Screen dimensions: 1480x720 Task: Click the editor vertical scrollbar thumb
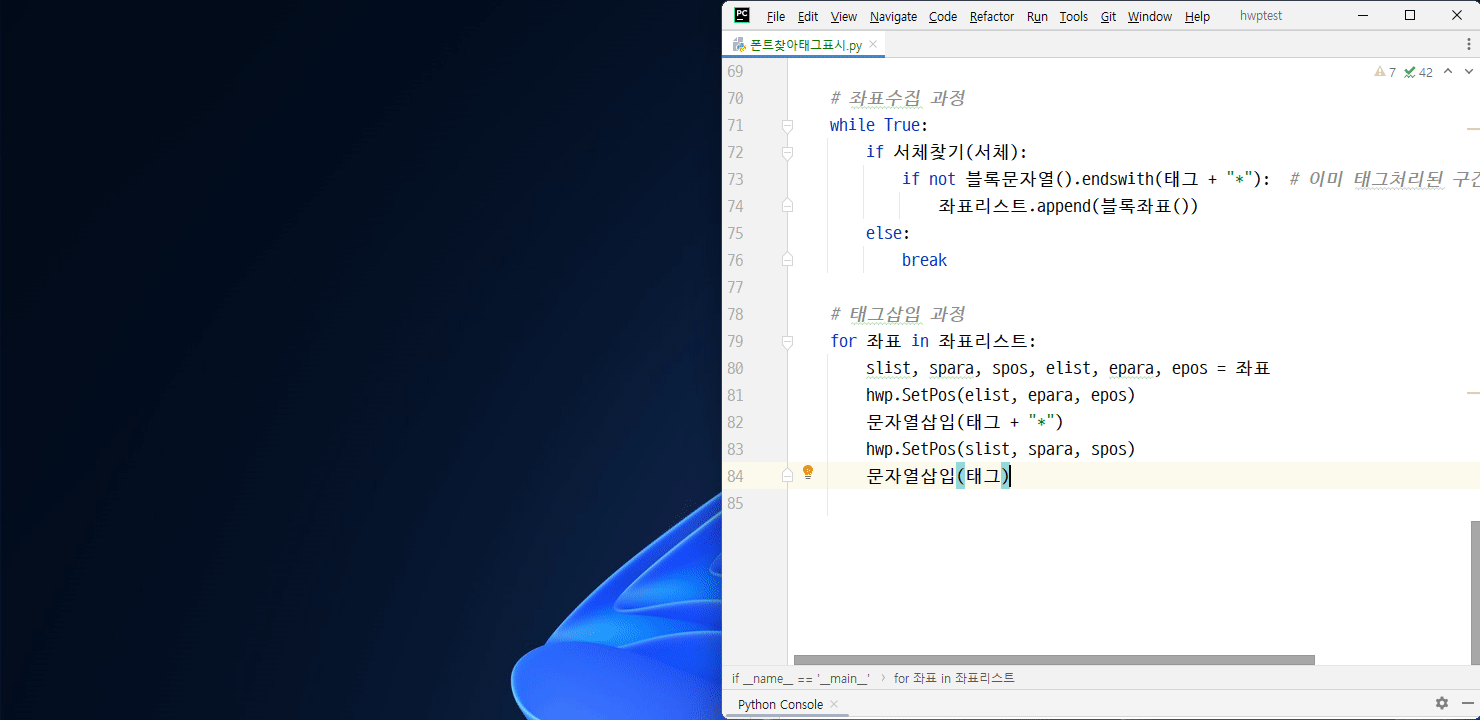point(1474,592)
